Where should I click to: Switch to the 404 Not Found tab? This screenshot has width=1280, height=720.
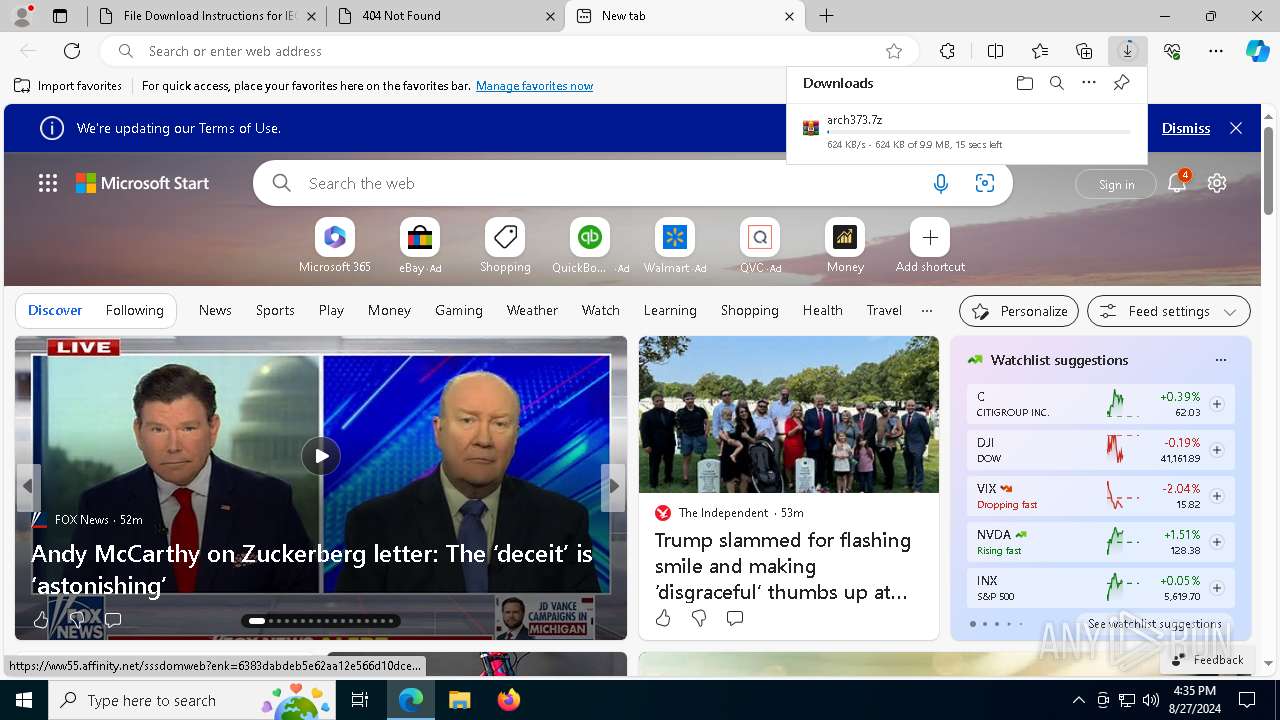pyautogui.click(x=445, y=16)
